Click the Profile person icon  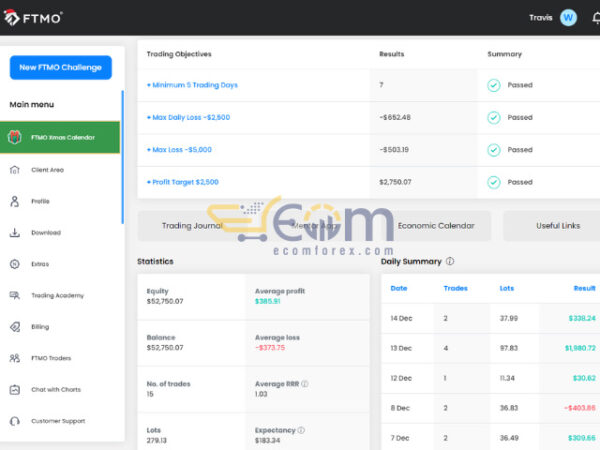point(14,201)
